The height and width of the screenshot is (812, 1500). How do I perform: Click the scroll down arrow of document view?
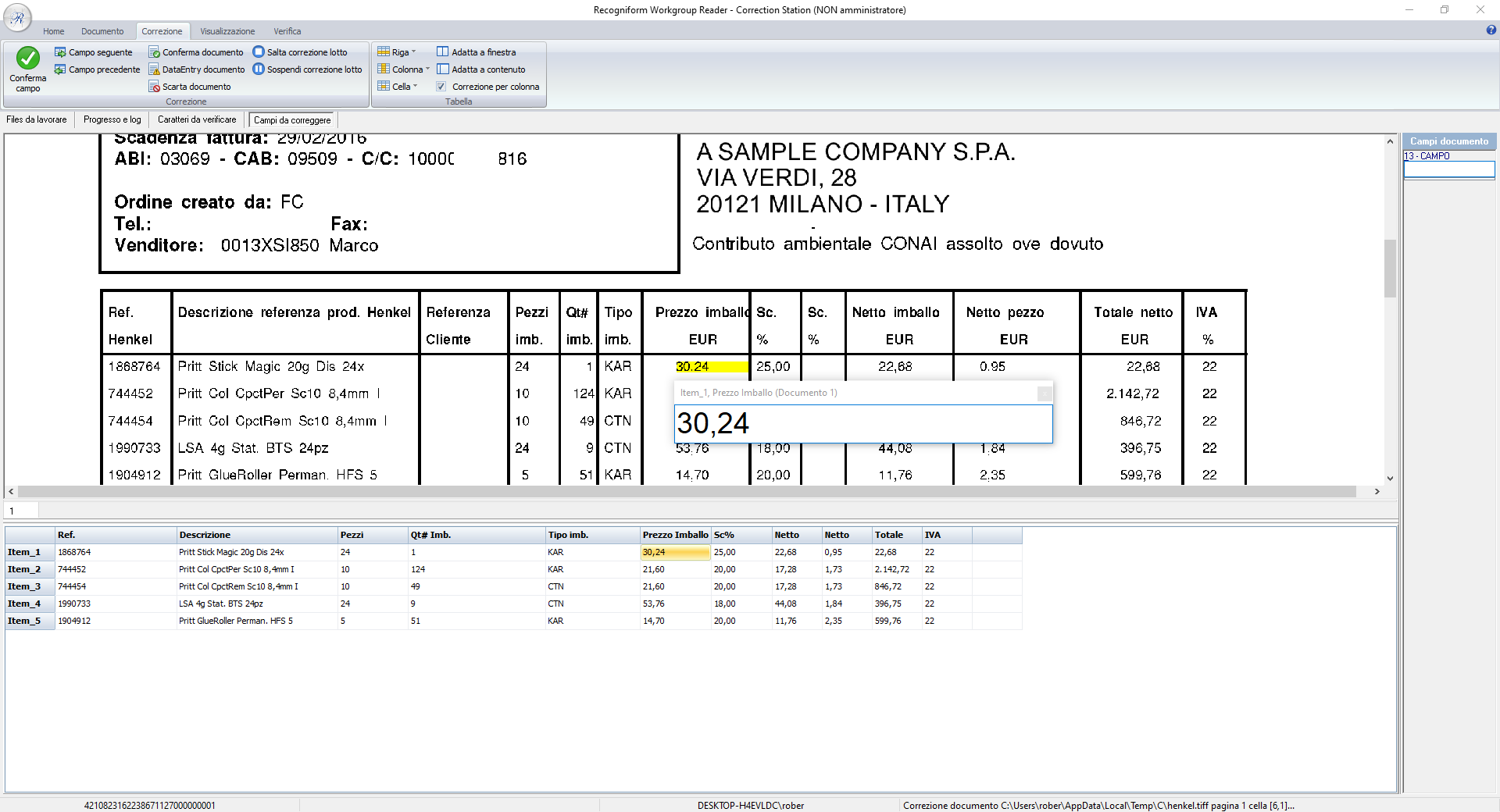(1390, 479)
